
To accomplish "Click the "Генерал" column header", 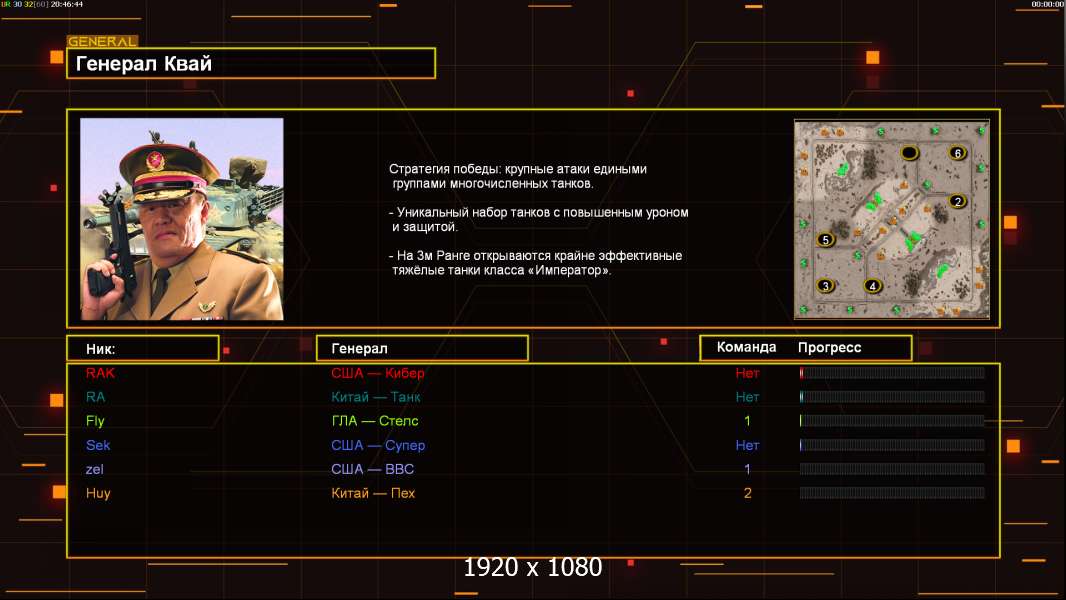I will click(422, 349).
